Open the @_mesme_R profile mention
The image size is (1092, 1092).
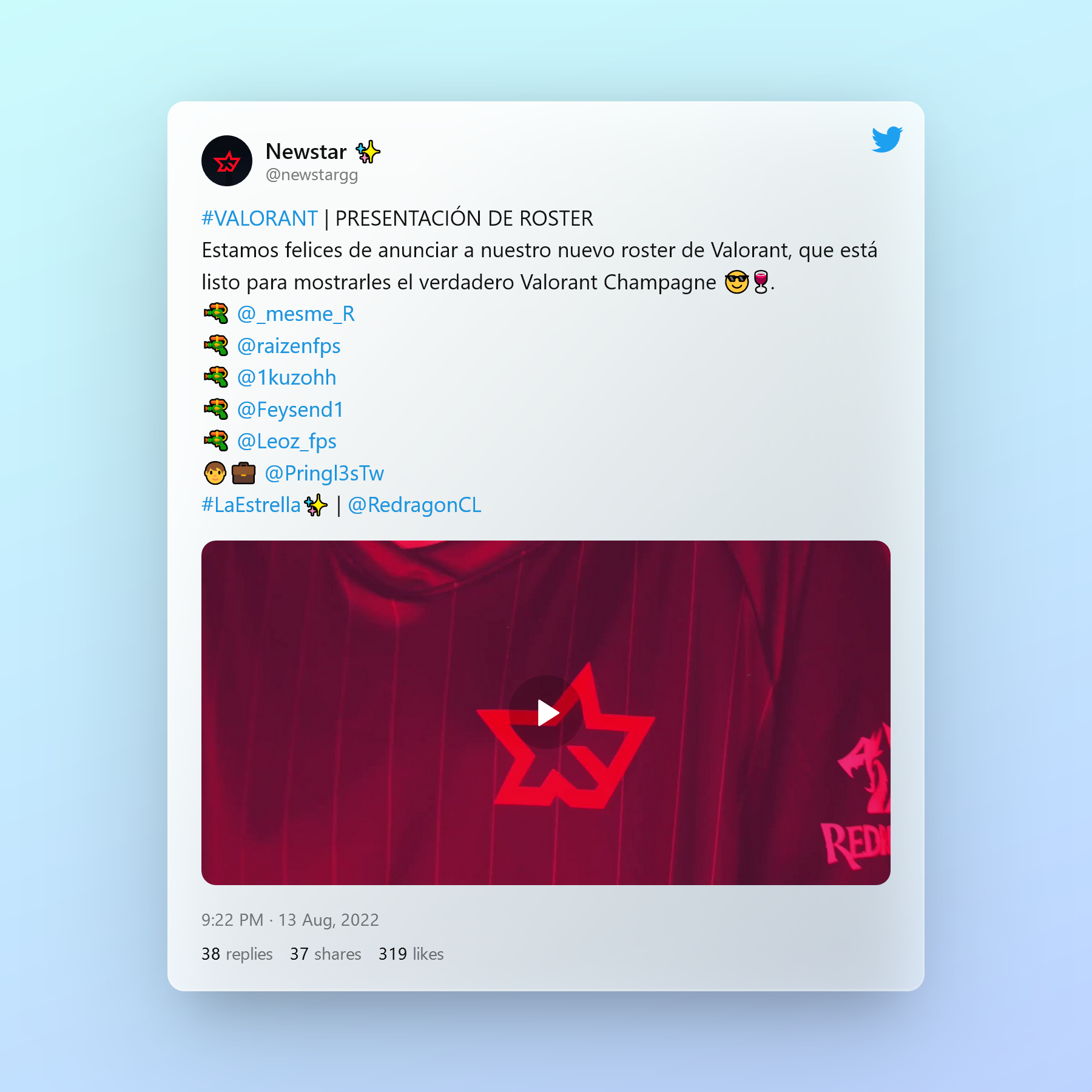pyautogui.click(x=296, y=314)
